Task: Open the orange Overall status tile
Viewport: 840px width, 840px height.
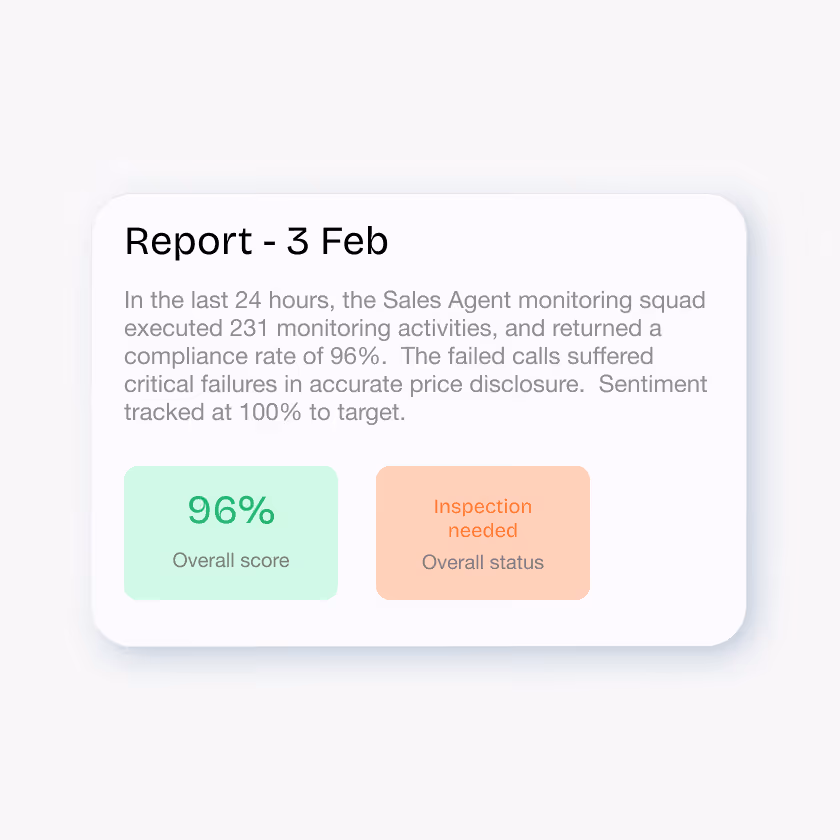Action: point(483,532)
